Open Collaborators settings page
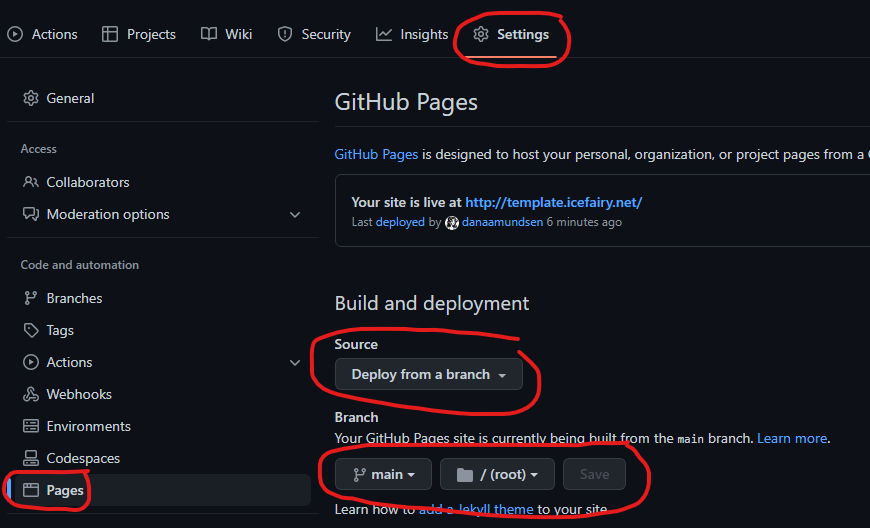Image resolution: width=870 pixels, height=528 pixels. (x=76, y=182)
